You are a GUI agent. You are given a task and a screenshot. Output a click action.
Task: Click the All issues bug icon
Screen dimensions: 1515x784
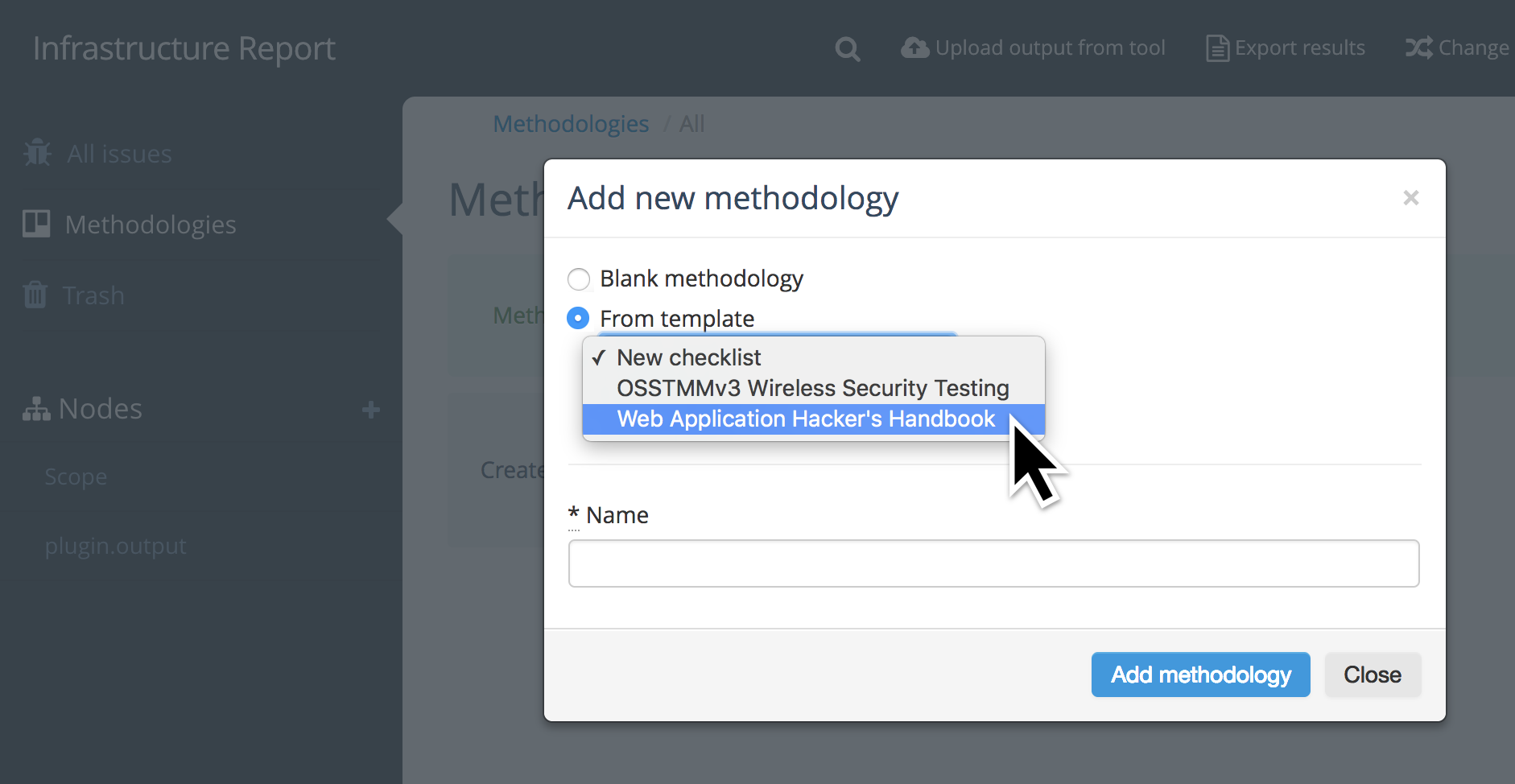37,153
